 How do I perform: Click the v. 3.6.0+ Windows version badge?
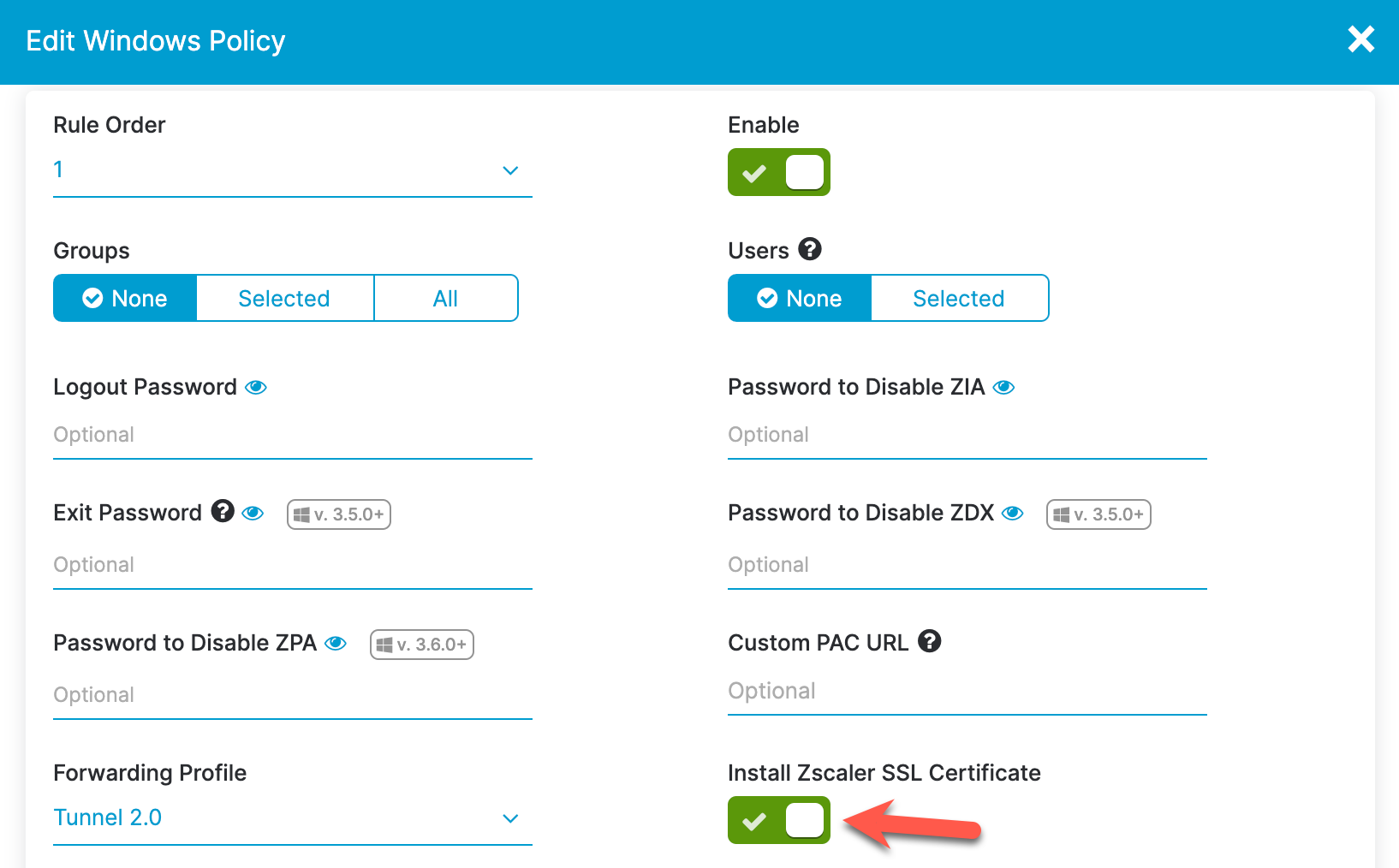tap(421, 644)
